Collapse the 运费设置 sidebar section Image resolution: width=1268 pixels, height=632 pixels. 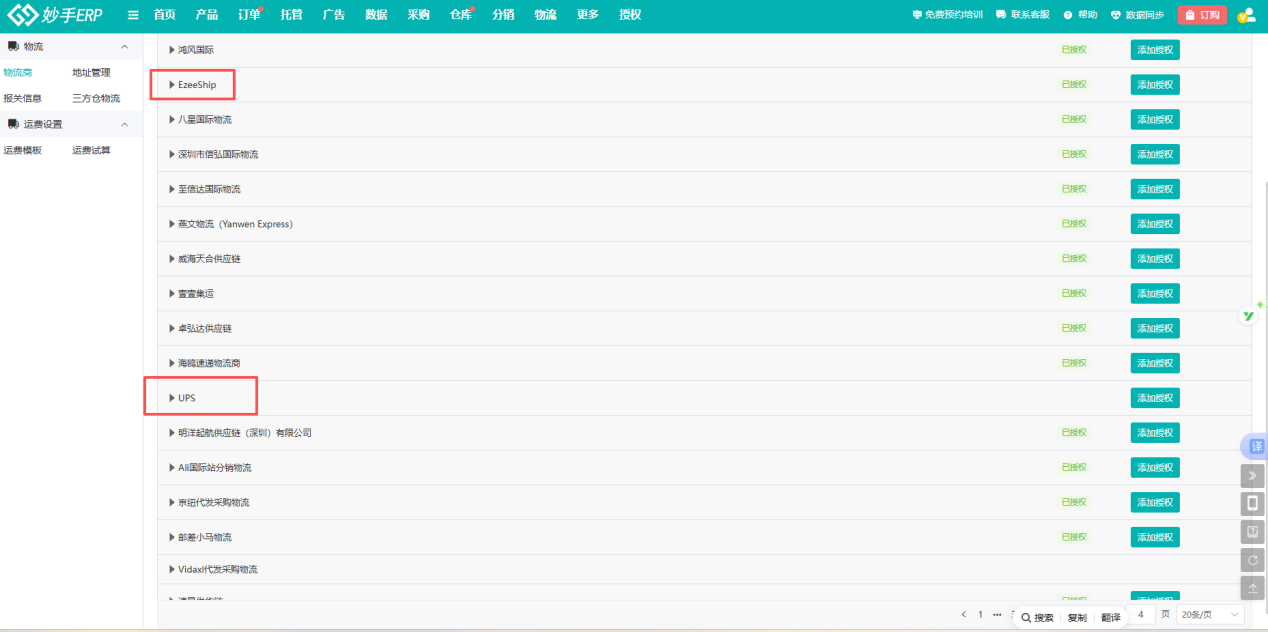point(124,124)
